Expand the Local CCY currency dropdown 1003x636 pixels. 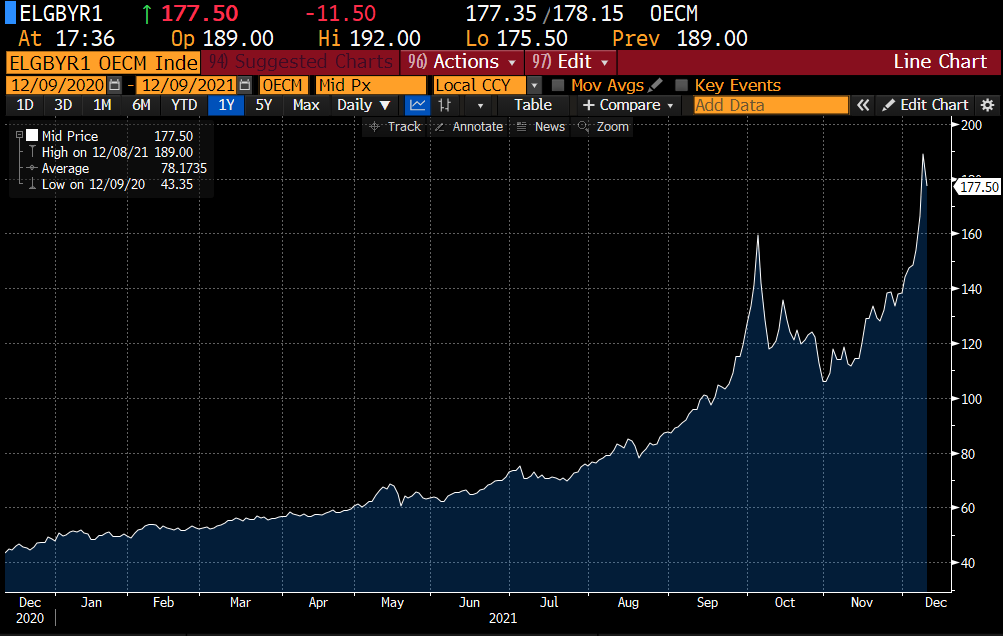(x=534, y=86)
